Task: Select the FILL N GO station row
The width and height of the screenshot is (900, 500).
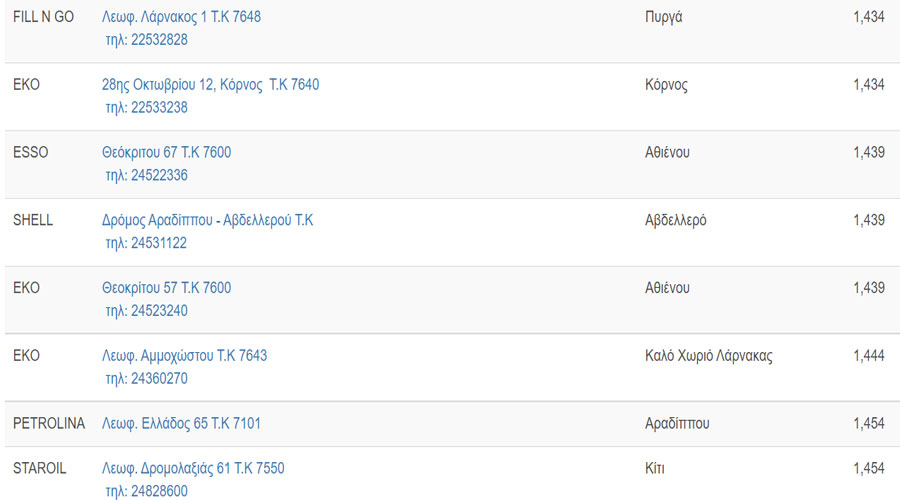Action: [x=452, y=30]
